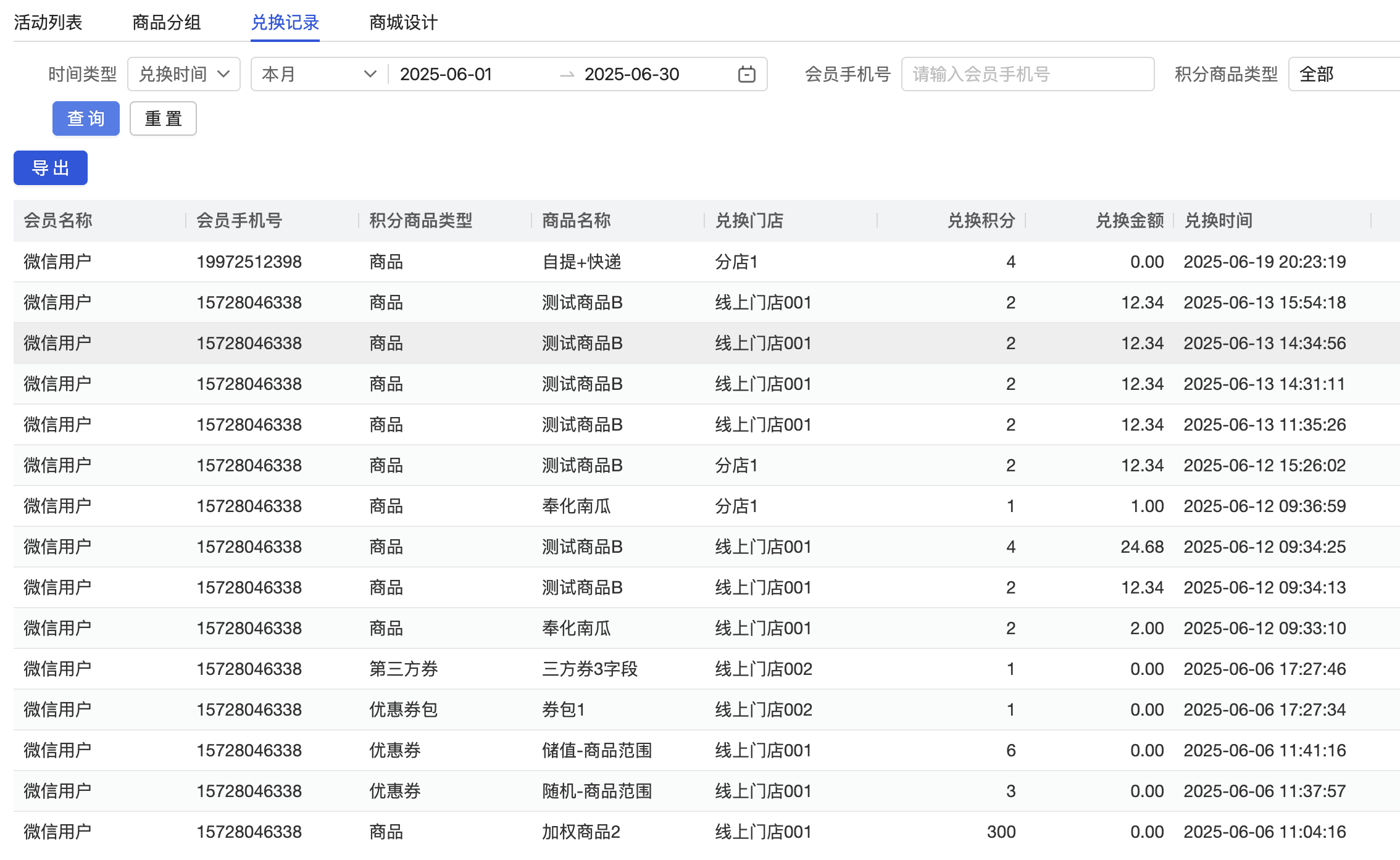Open the calendar icon in date range
Viewport: 1400px width, 860px height.
tap(746, 74)
